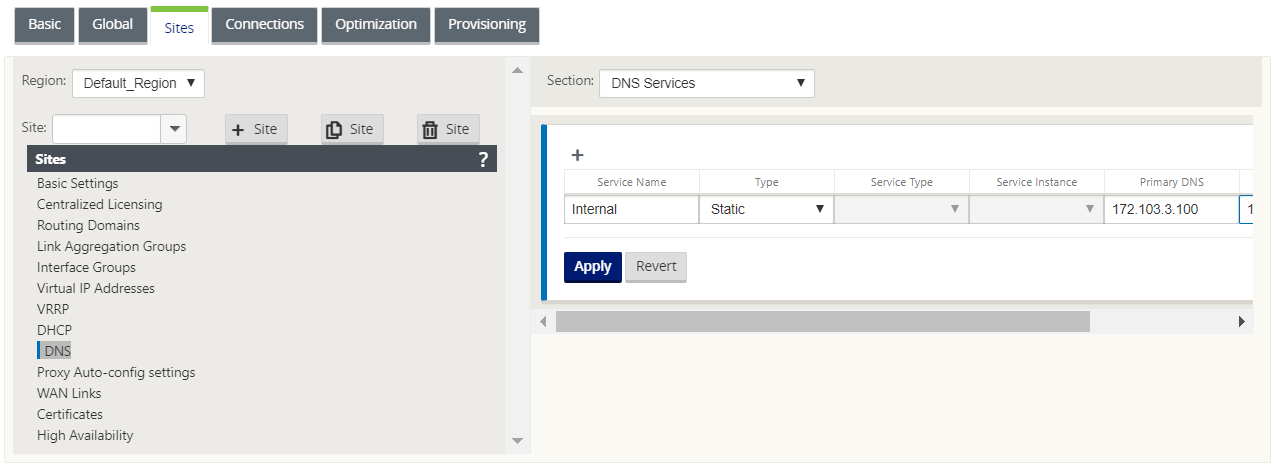This screenshot has height=475, width=1282.
Task: Revert the DNS service changes
Action: 656,267
